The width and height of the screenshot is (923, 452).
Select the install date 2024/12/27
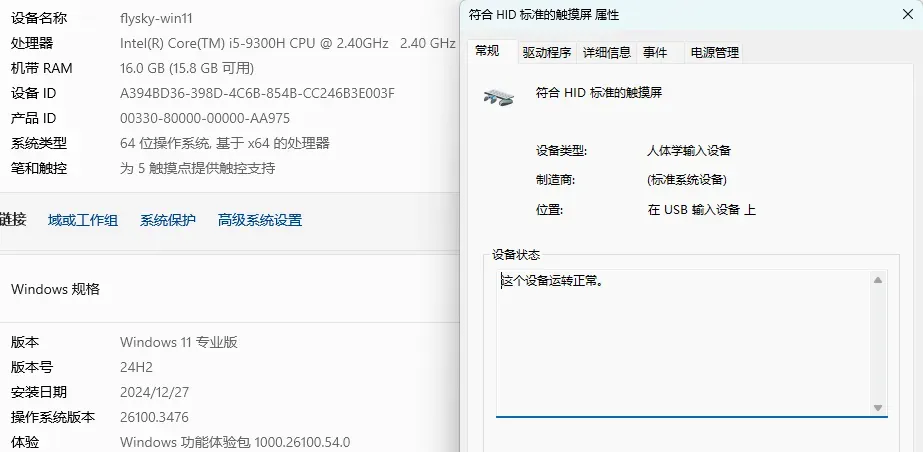click(x=154, y=392)
